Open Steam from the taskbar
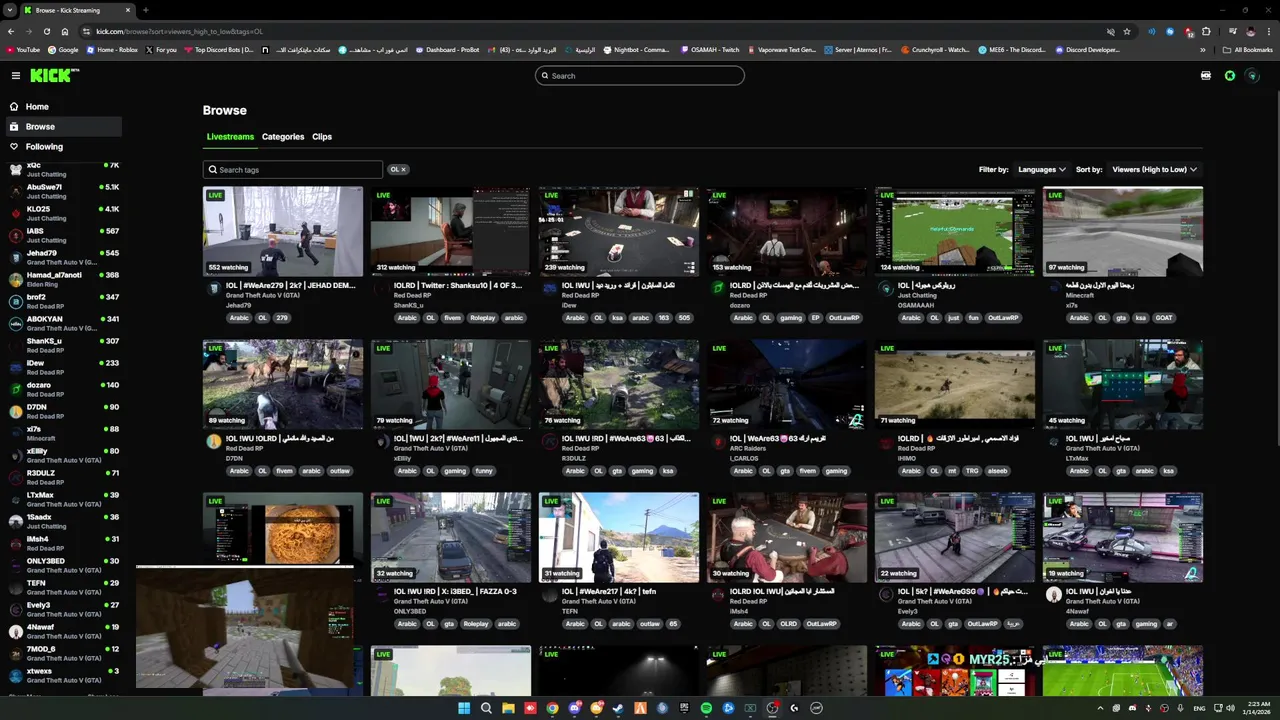This screenshot has height=720, width=1280. click(x=618, y=708)
